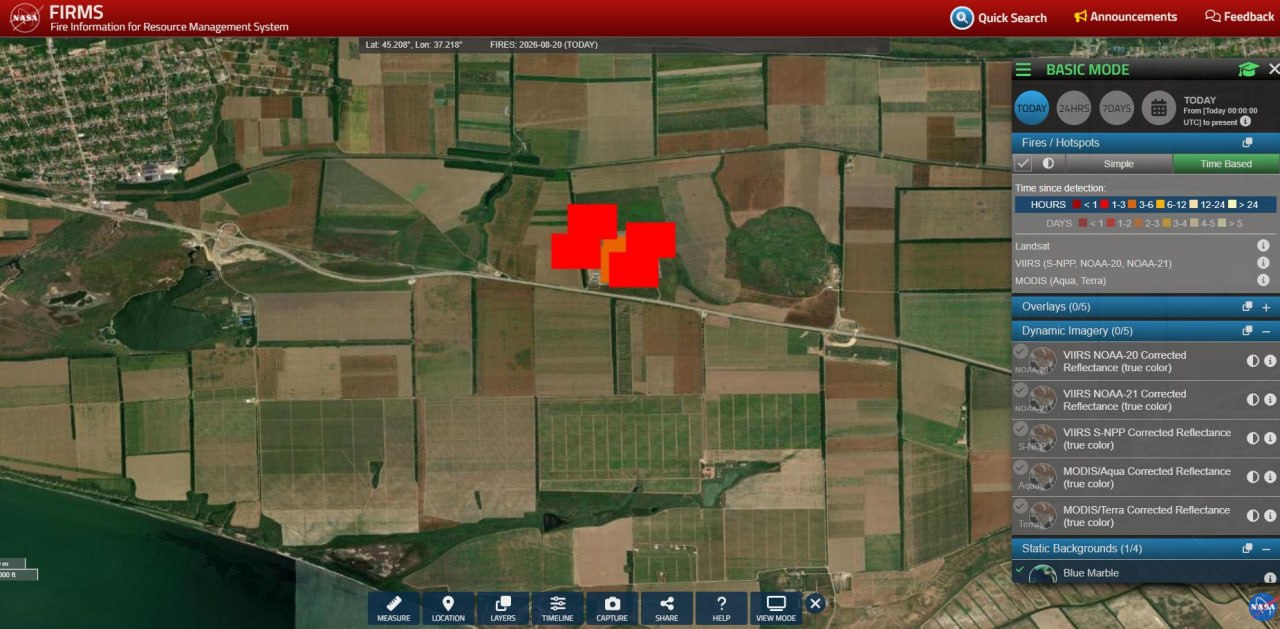
Task: Adjust opacity of VIIRS NOAA-20 imagery
Action: pos(1253,361)
